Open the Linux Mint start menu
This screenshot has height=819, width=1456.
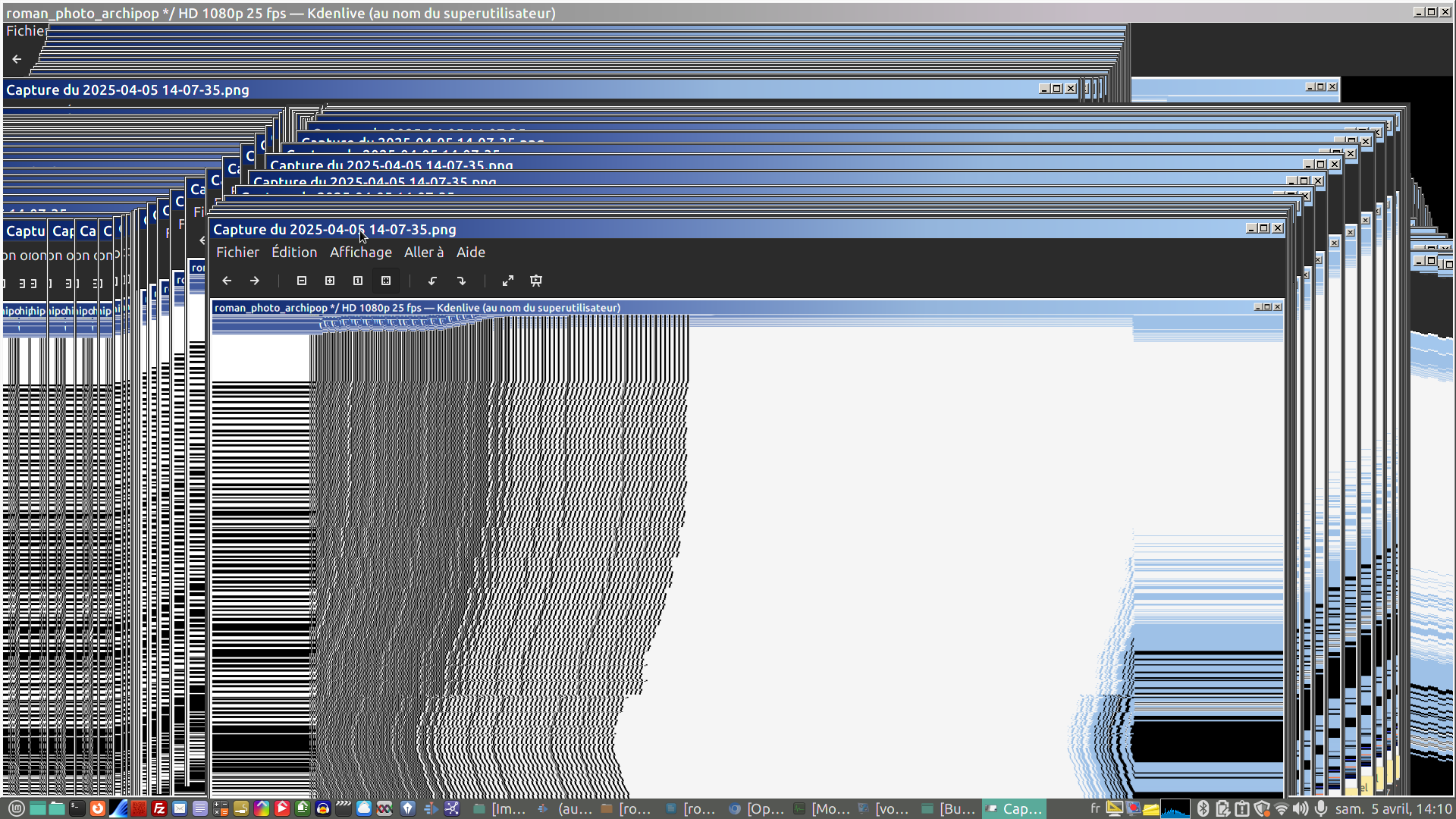coord(17,808)
